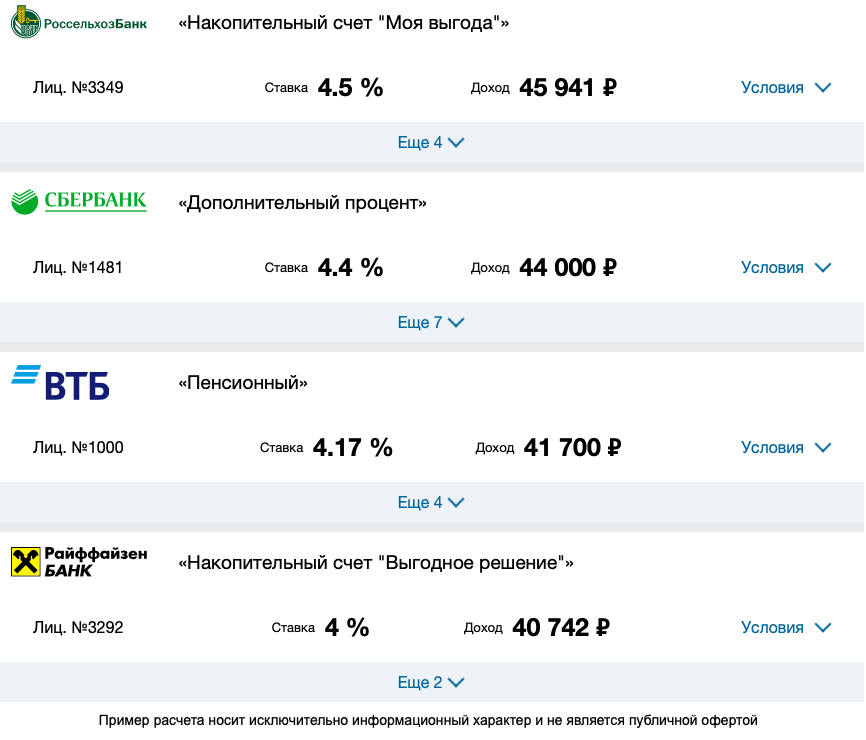Expand Условия for VTB Пенсионный offer
The height and width of the screenshot is (740, 866).
click(786, 448)
